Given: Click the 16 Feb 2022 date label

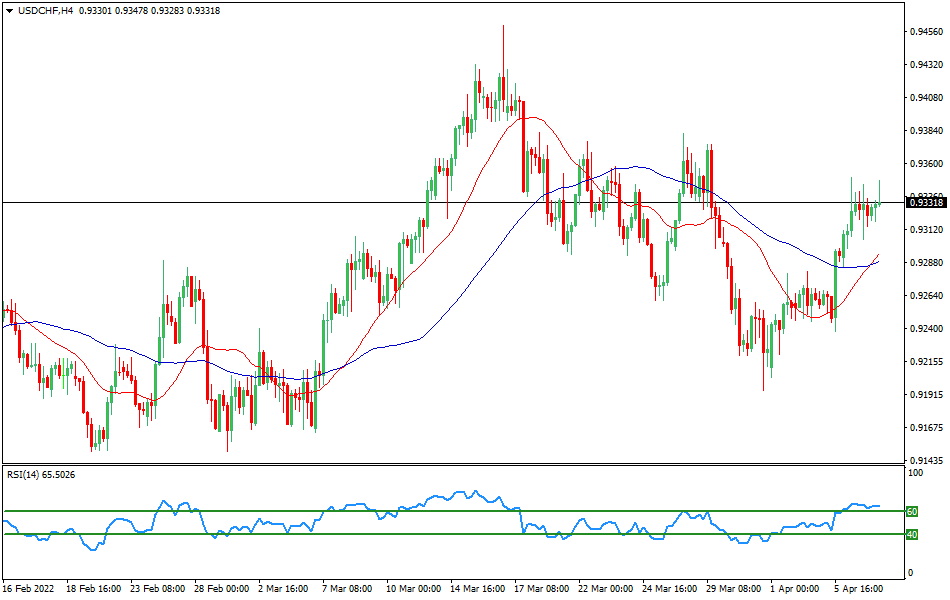Looking at the screenshot, I should [x=29, y=589].
